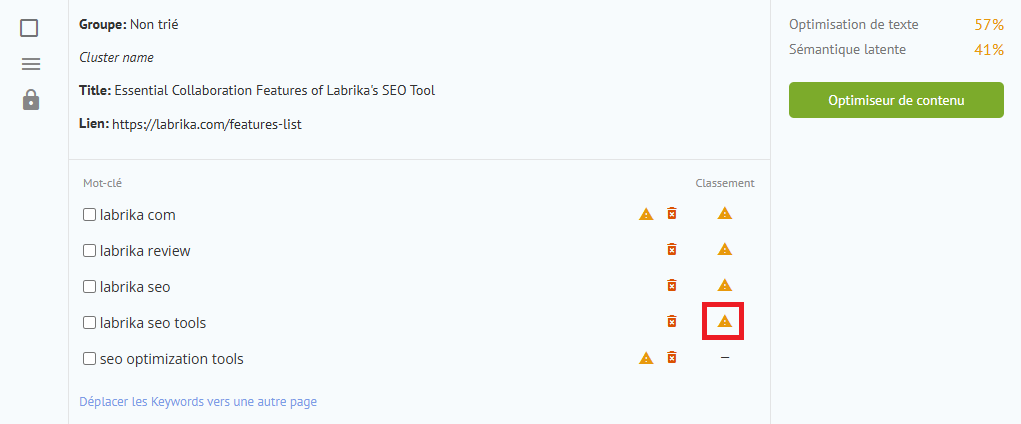Image resolution: width=1021 pixels, height=424 pixels.
Task: Select the 'seo optimization tools' checkbox
Action: (x=89, y=358)
